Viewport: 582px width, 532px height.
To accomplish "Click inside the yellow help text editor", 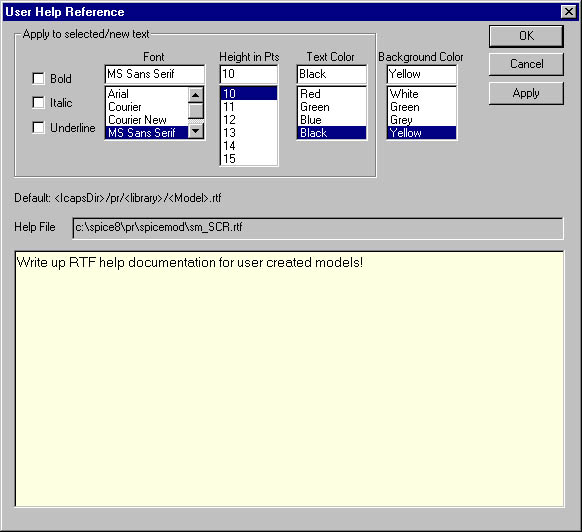I will pos(290,379).
